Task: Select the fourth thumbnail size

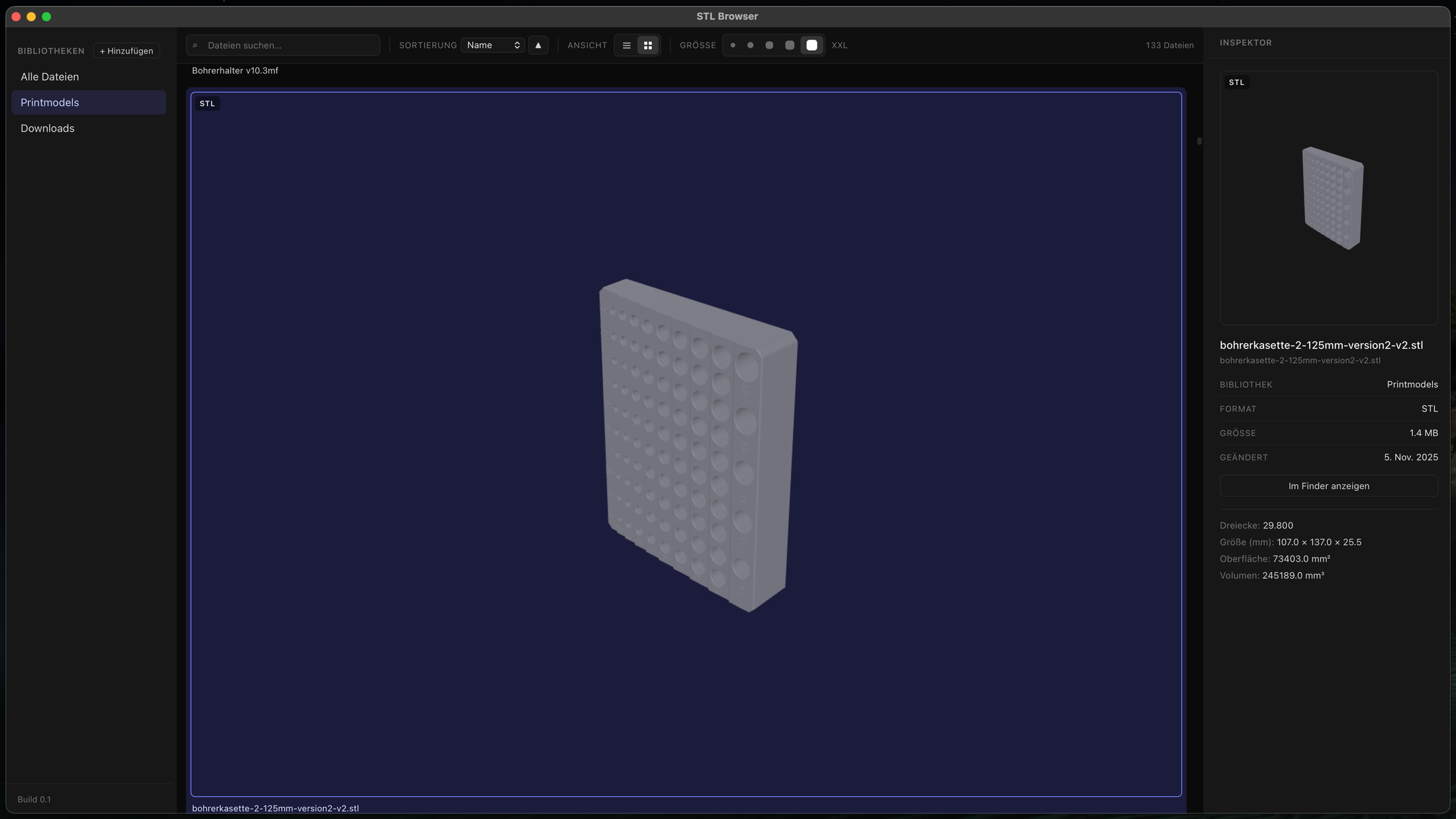Action: point(790,46)
